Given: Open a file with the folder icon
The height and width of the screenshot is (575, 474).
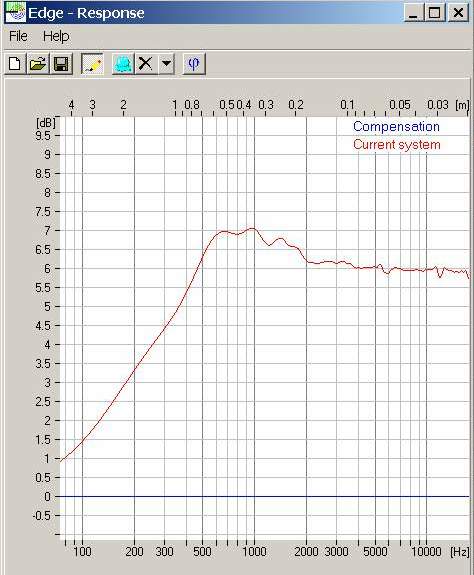Looking at the screenshot, I should coord(38,64).
